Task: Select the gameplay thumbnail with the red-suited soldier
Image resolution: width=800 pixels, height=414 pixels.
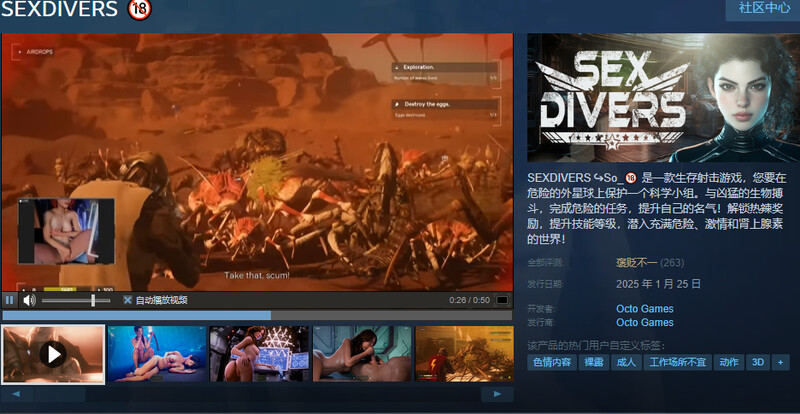Action: pyautogui.click(x=464, y=354)
